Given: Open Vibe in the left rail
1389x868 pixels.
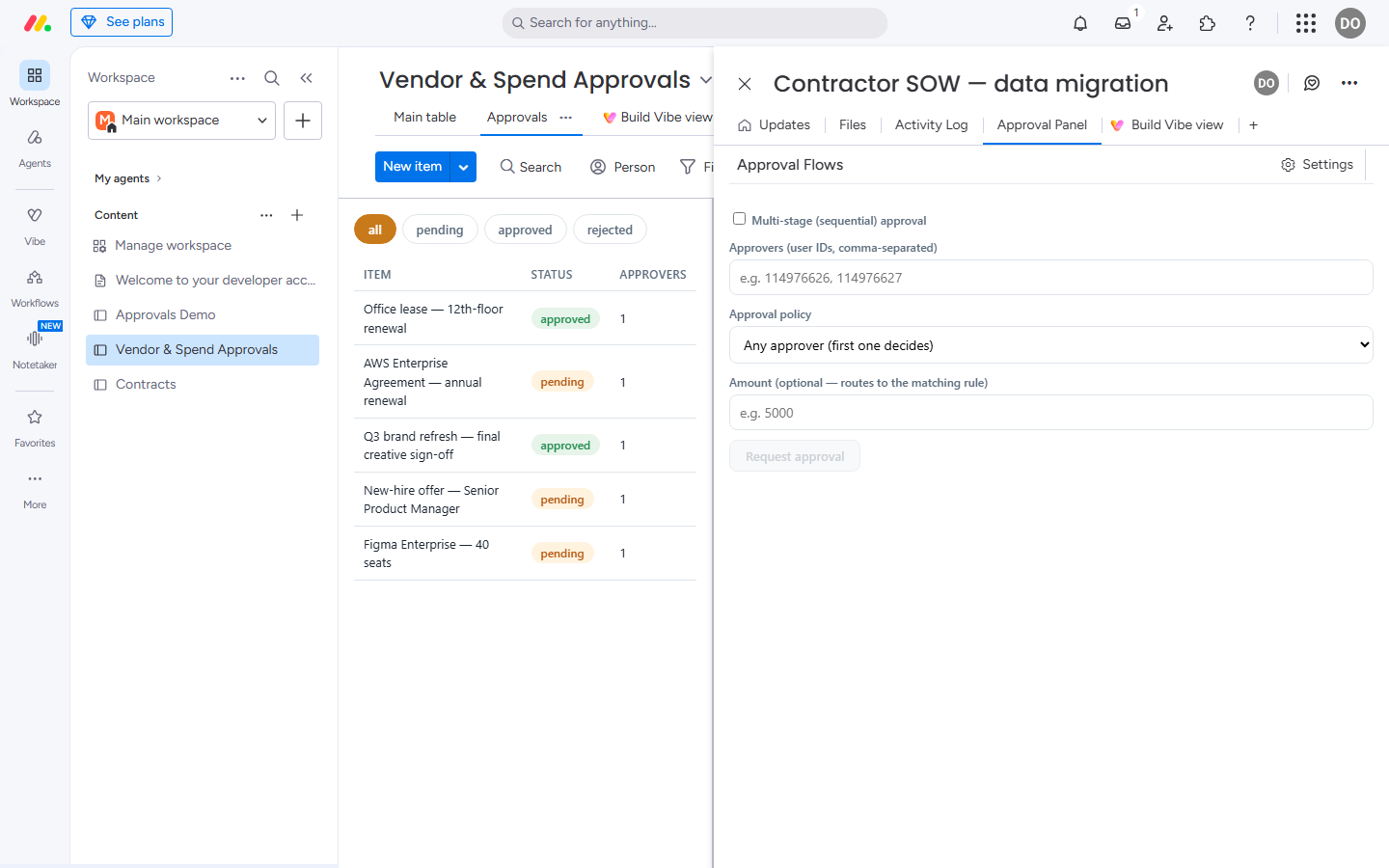Looking at the screenshot, I should coord(35,226).
